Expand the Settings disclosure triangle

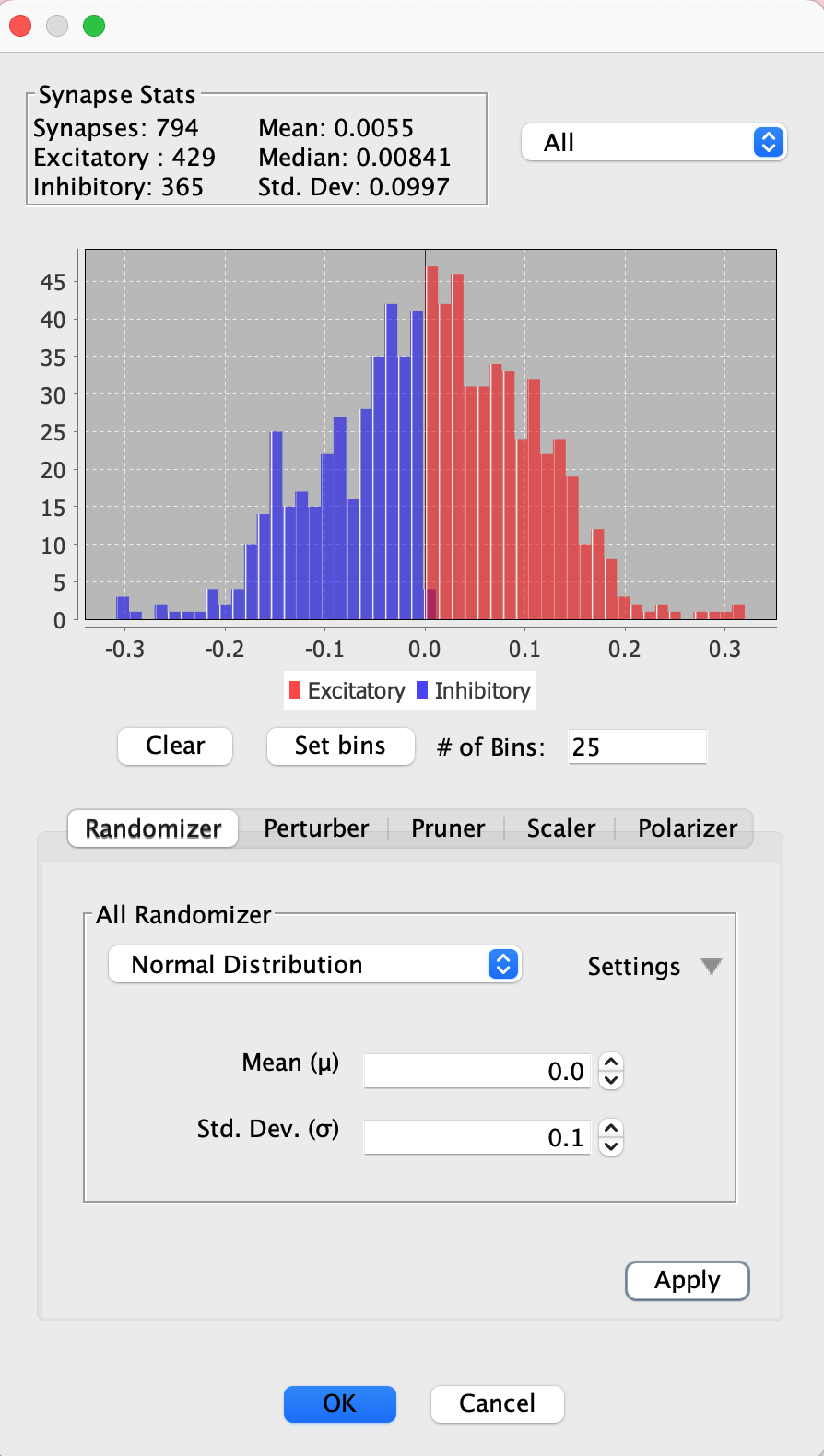(x=711, y=966)
